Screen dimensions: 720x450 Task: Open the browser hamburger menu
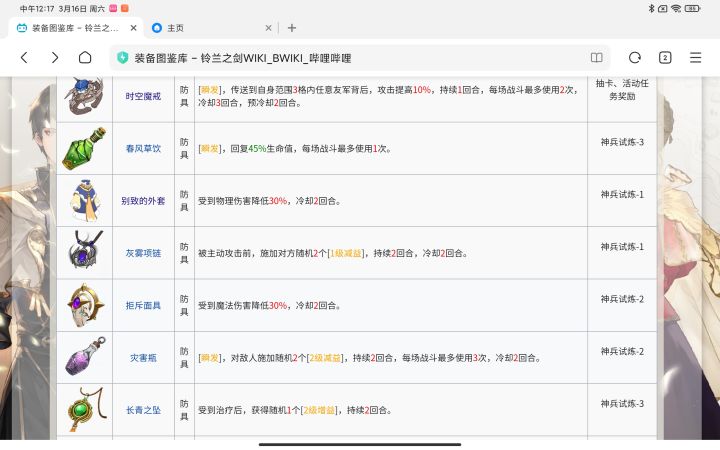pos(696,58)
